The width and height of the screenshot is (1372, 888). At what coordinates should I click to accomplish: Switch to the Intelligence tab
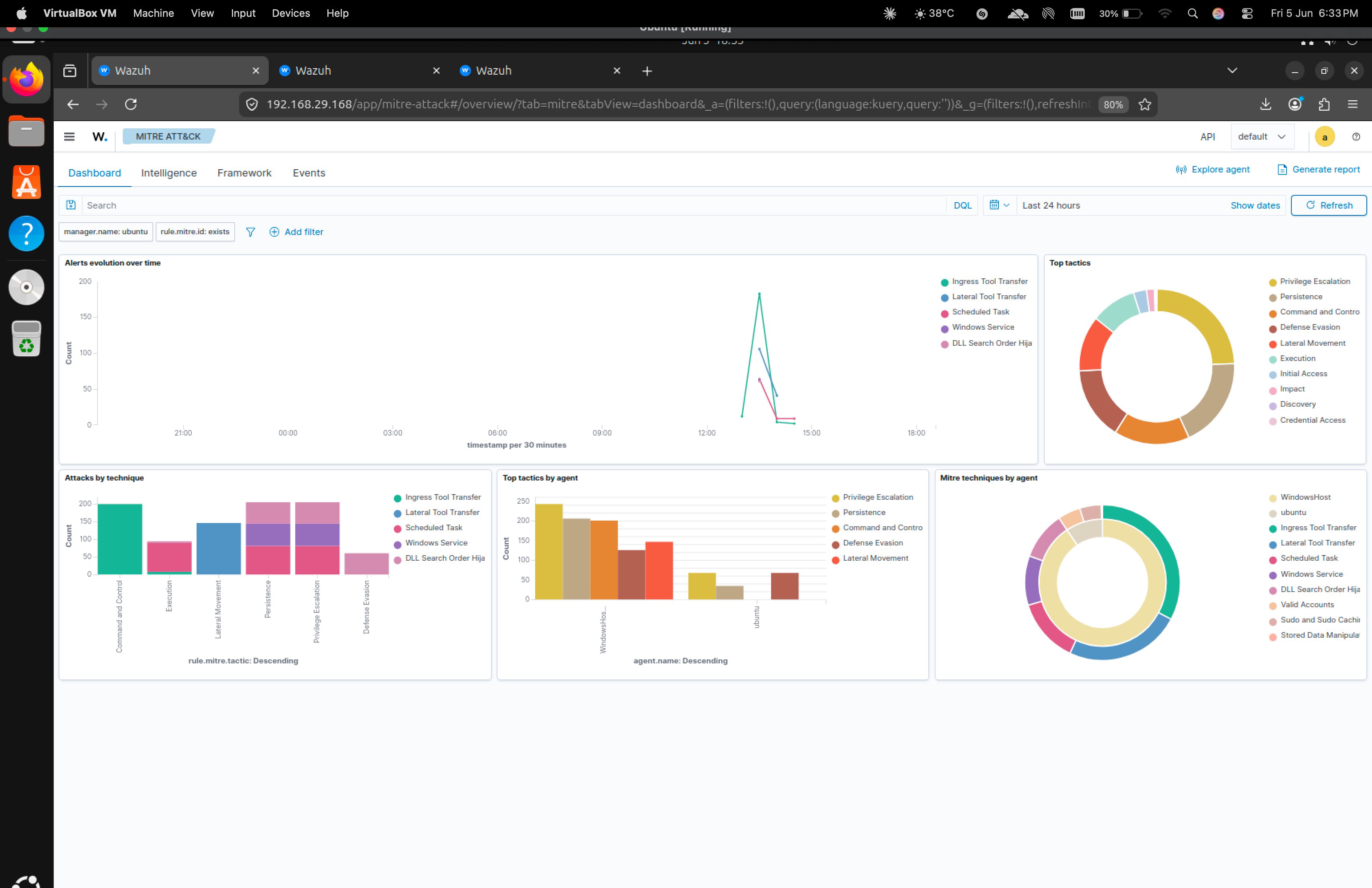tap(169, 173)
